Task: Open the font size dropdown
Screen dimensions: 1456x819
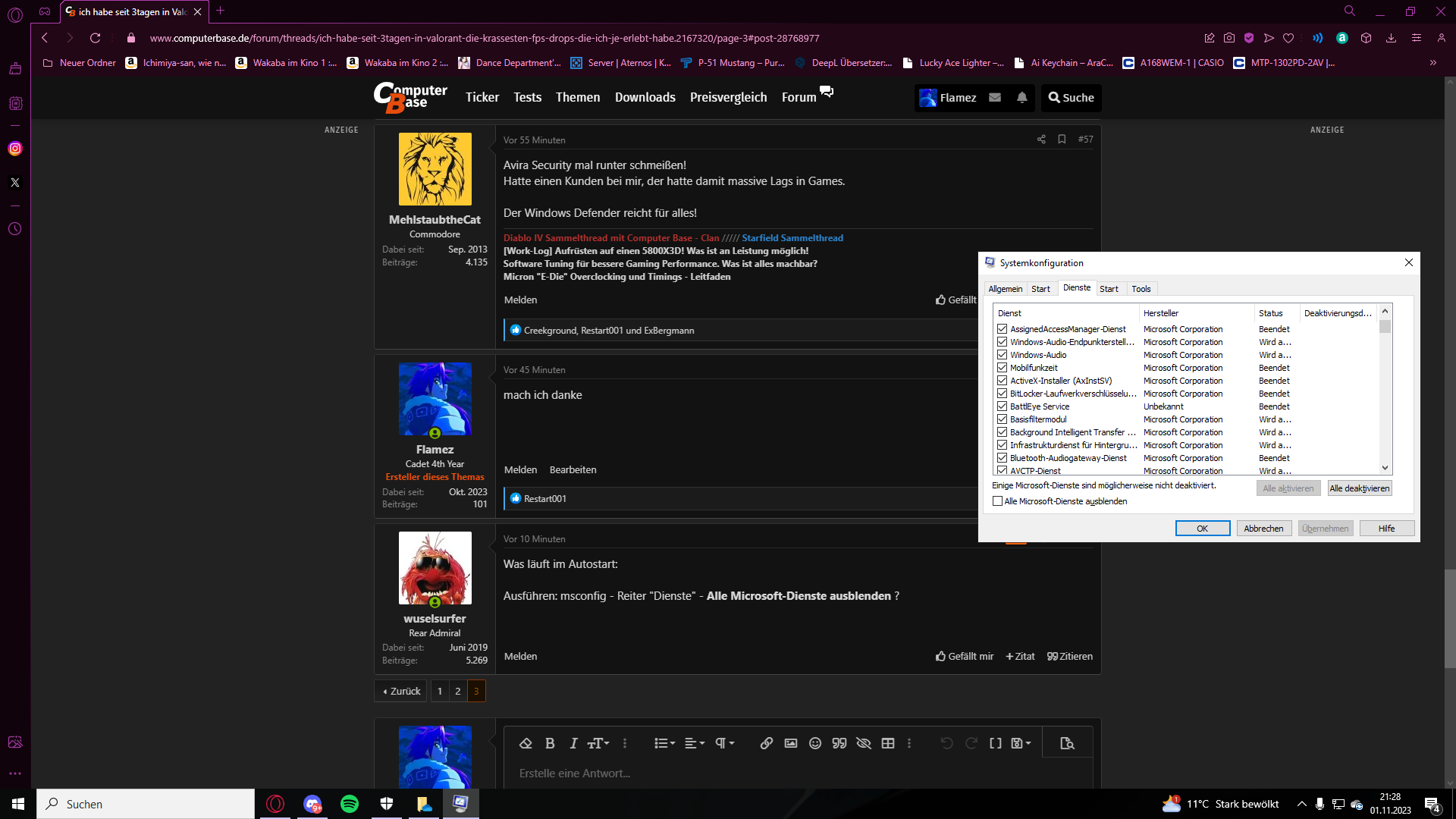Action: (598, 743)
